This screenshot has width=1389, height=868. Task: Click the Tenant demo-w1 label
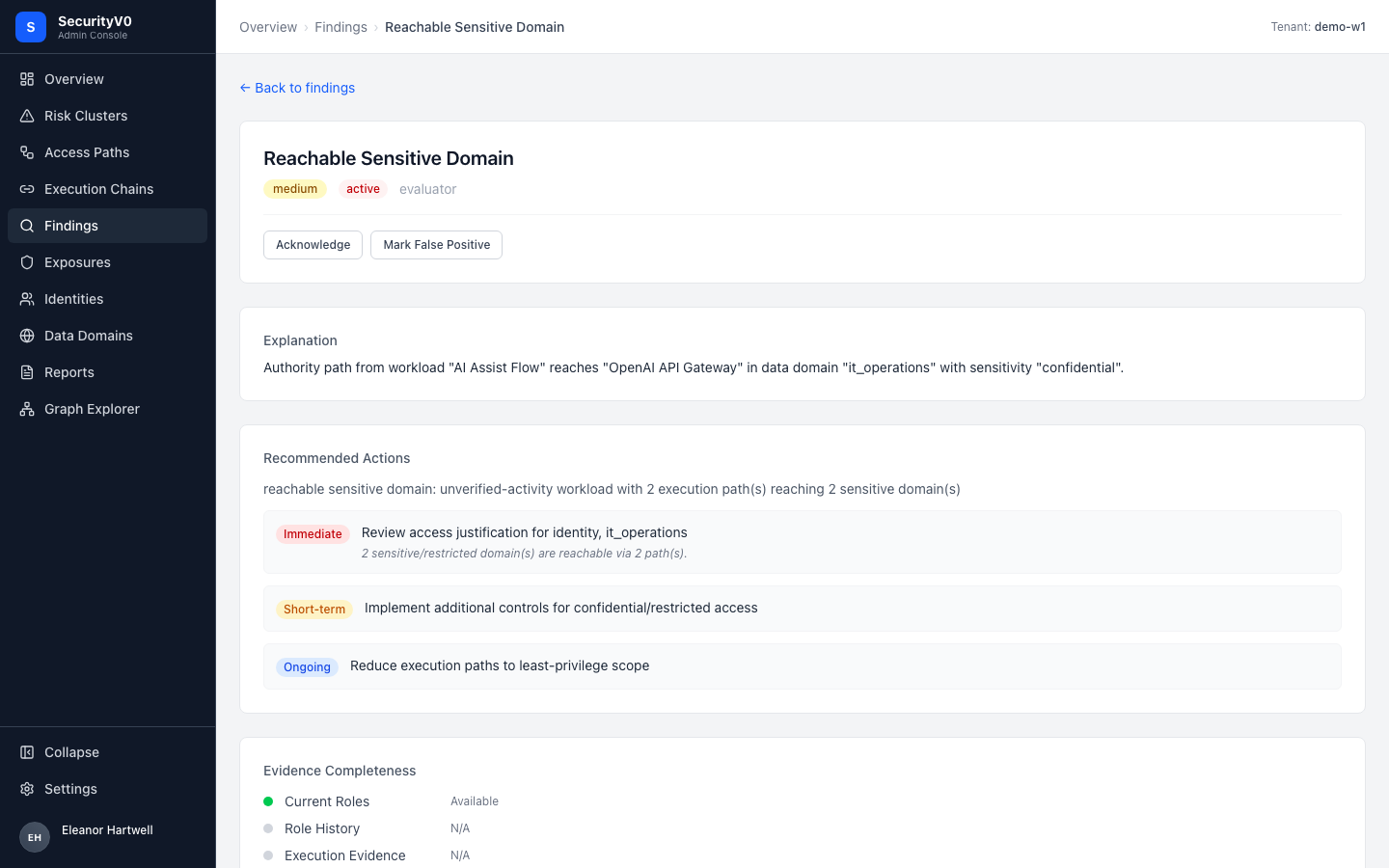(x=1318, y=27)
